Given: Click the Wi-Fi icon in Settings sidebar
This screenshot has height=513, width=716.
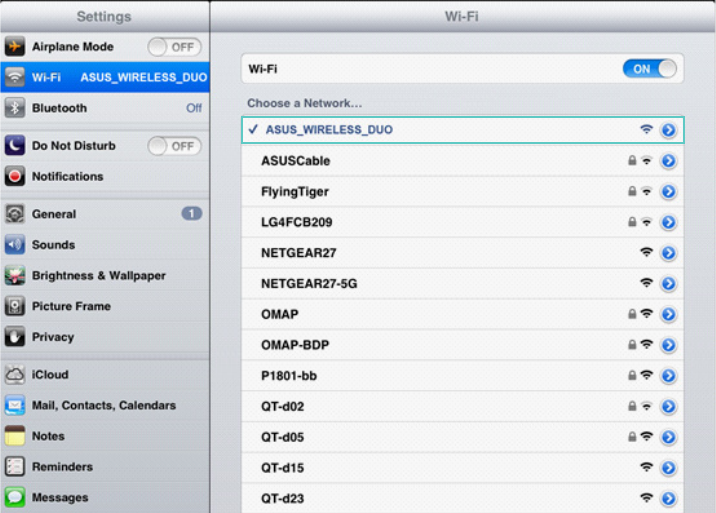Looking at the screenshot, I should (15, 77).
